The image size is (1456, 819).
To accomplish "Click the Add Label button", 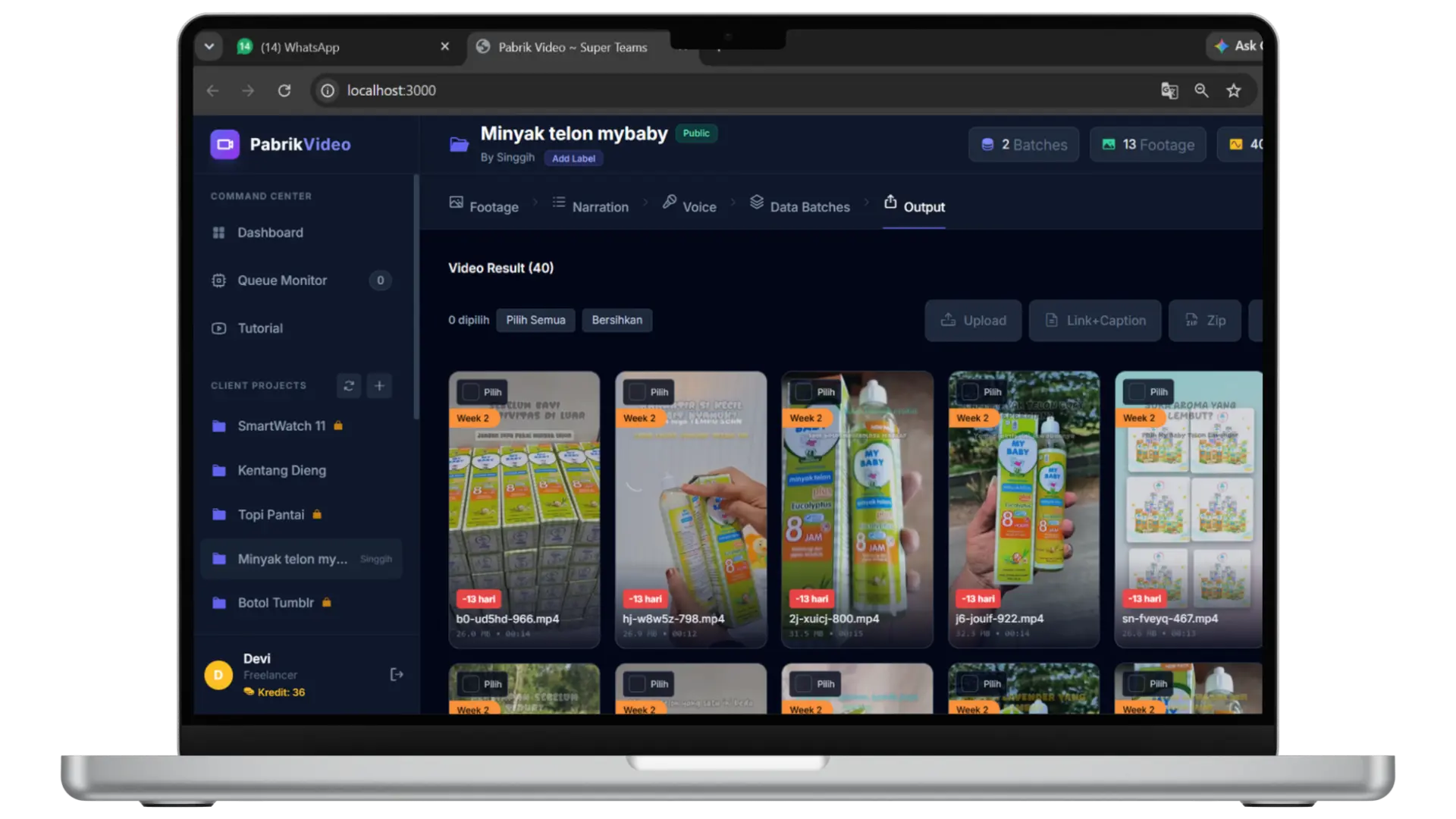I will tap(573, 158).
